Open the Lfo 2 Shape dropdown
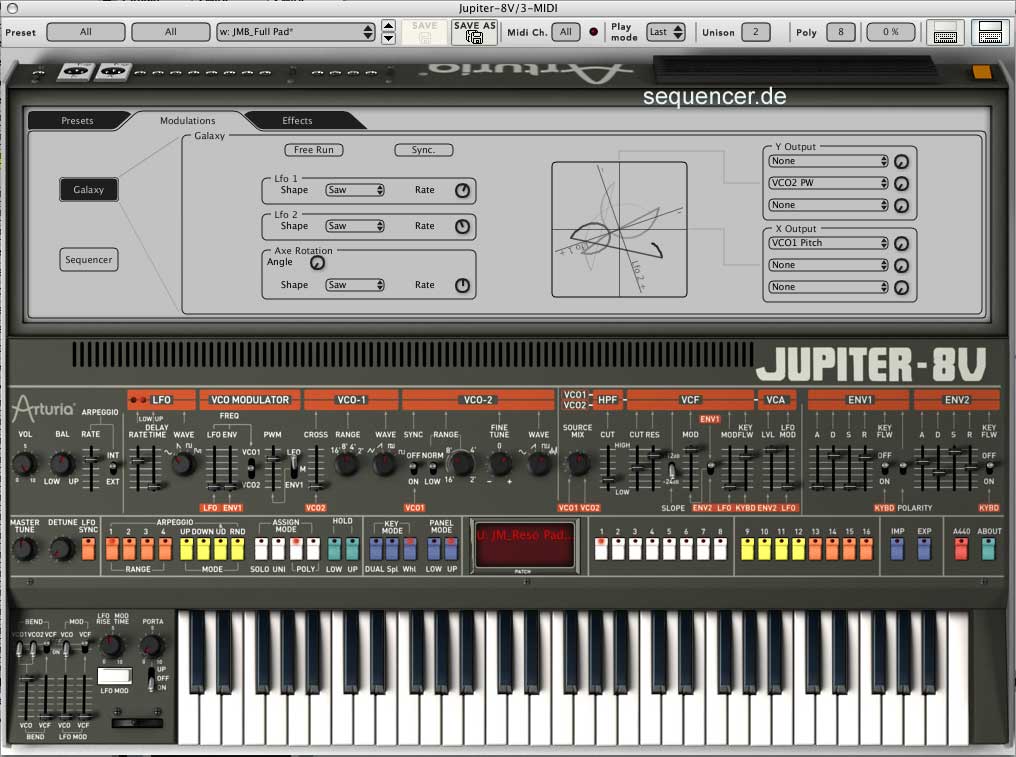This screenshot has width=1016, height=757. [x=355, y=226]
